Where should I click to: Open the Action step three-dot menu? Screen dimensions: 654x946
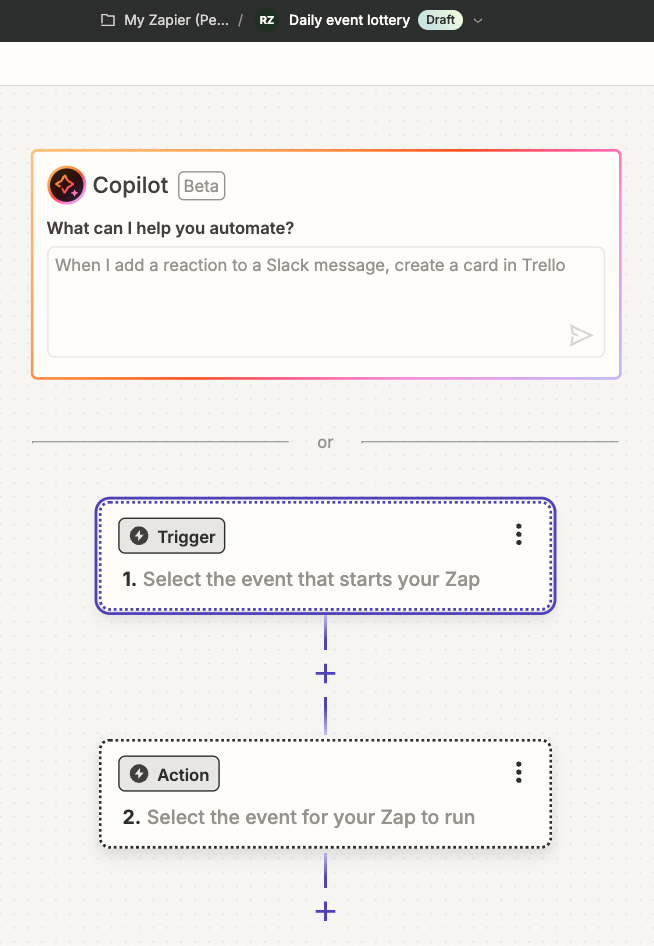pos(518,772)
